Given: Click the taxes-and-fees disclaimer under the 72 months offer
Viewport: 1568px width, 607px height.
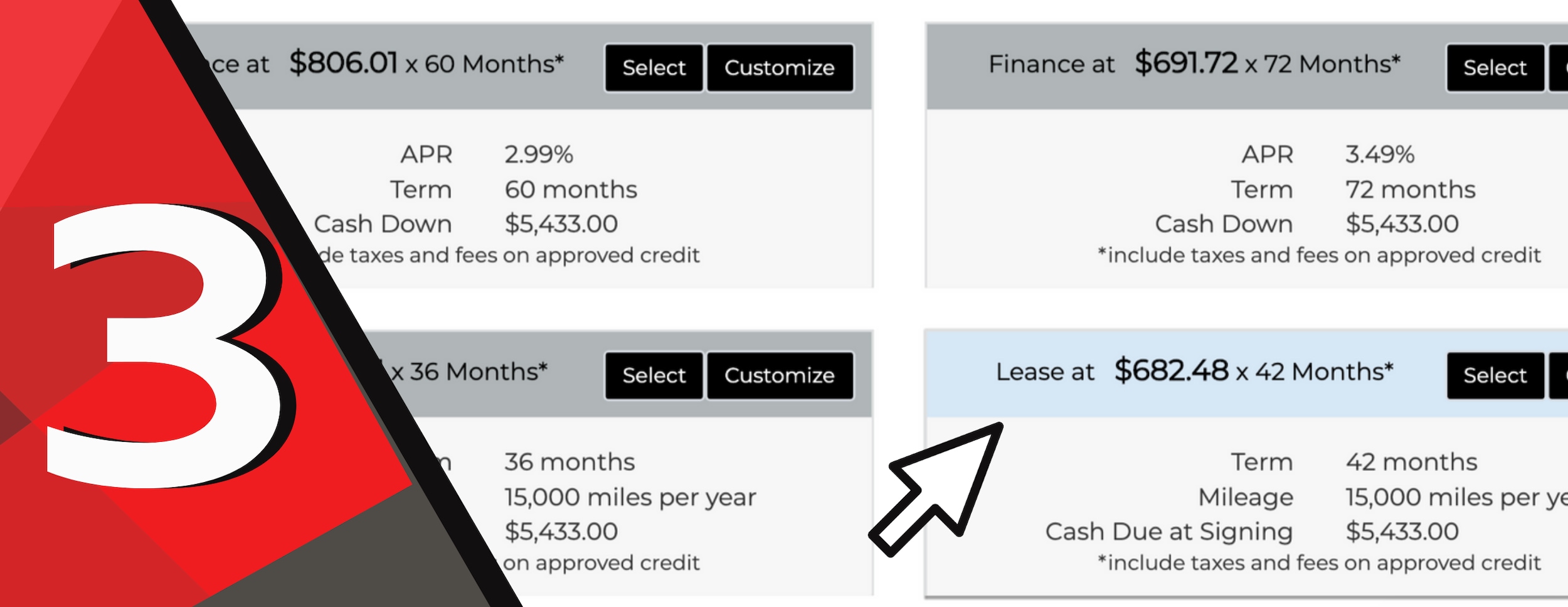Looking at the screenshot, I should coord(1319,255).
